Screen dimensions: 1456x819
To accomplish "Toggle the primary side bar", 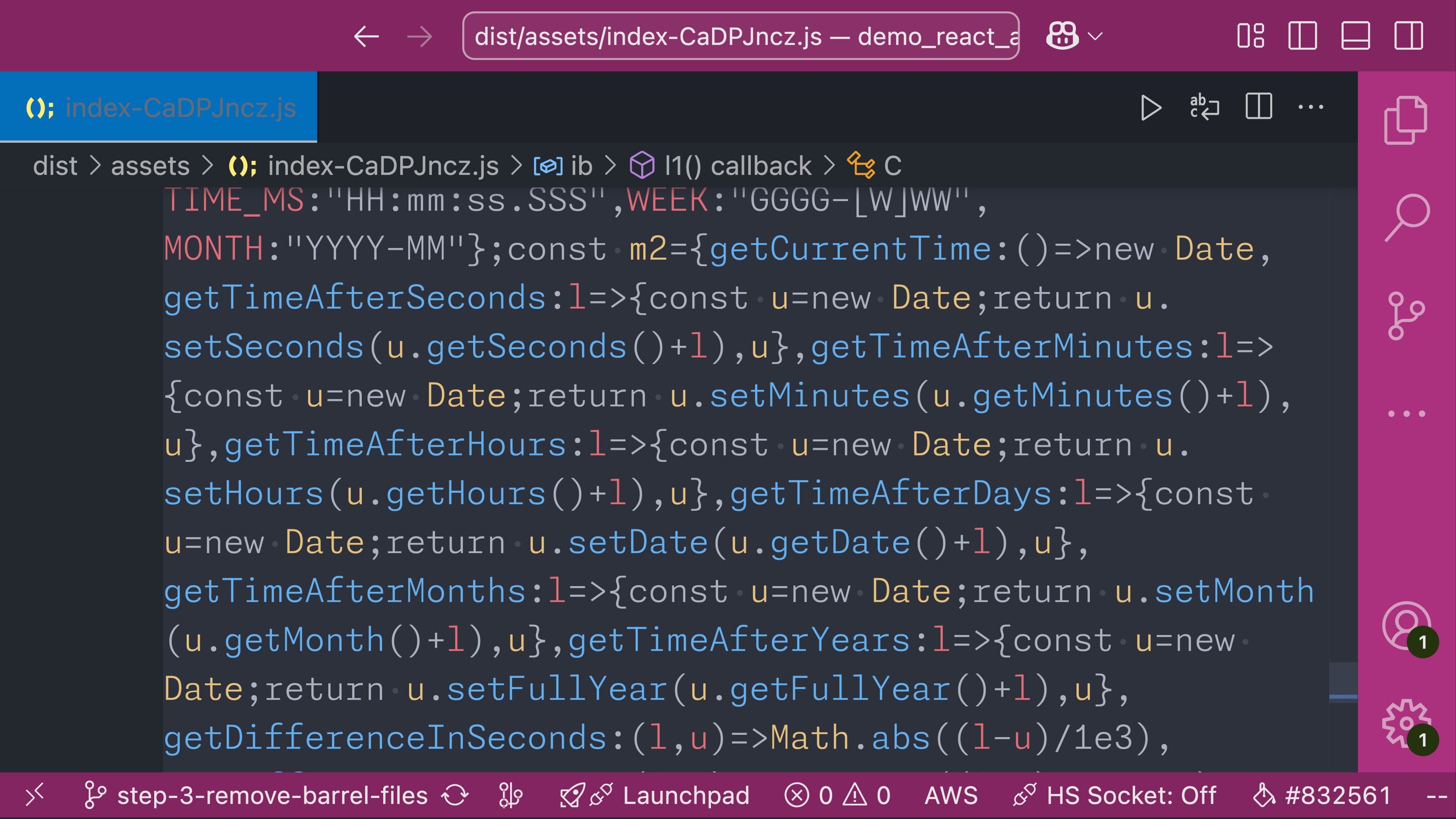I will [1302, 36].
